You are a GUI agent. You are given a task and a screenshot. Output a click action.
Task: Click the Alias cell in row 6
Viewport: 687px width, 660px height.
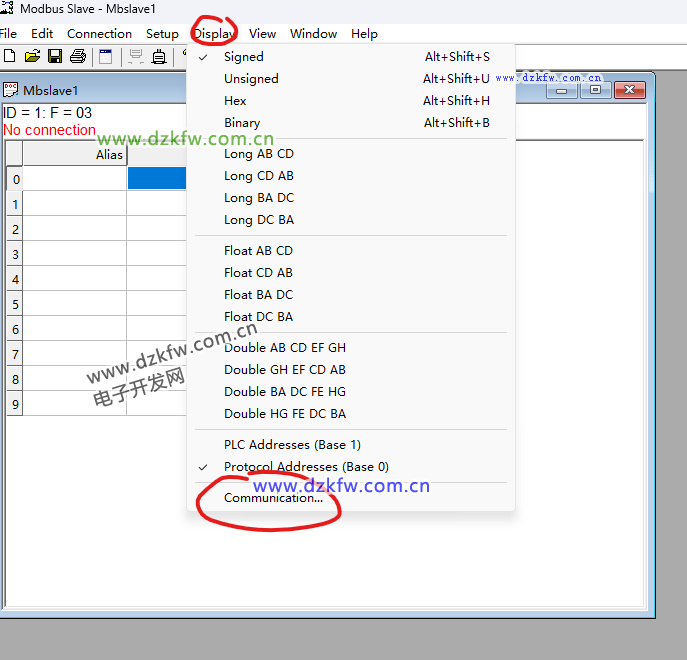[x=74, y=329]
